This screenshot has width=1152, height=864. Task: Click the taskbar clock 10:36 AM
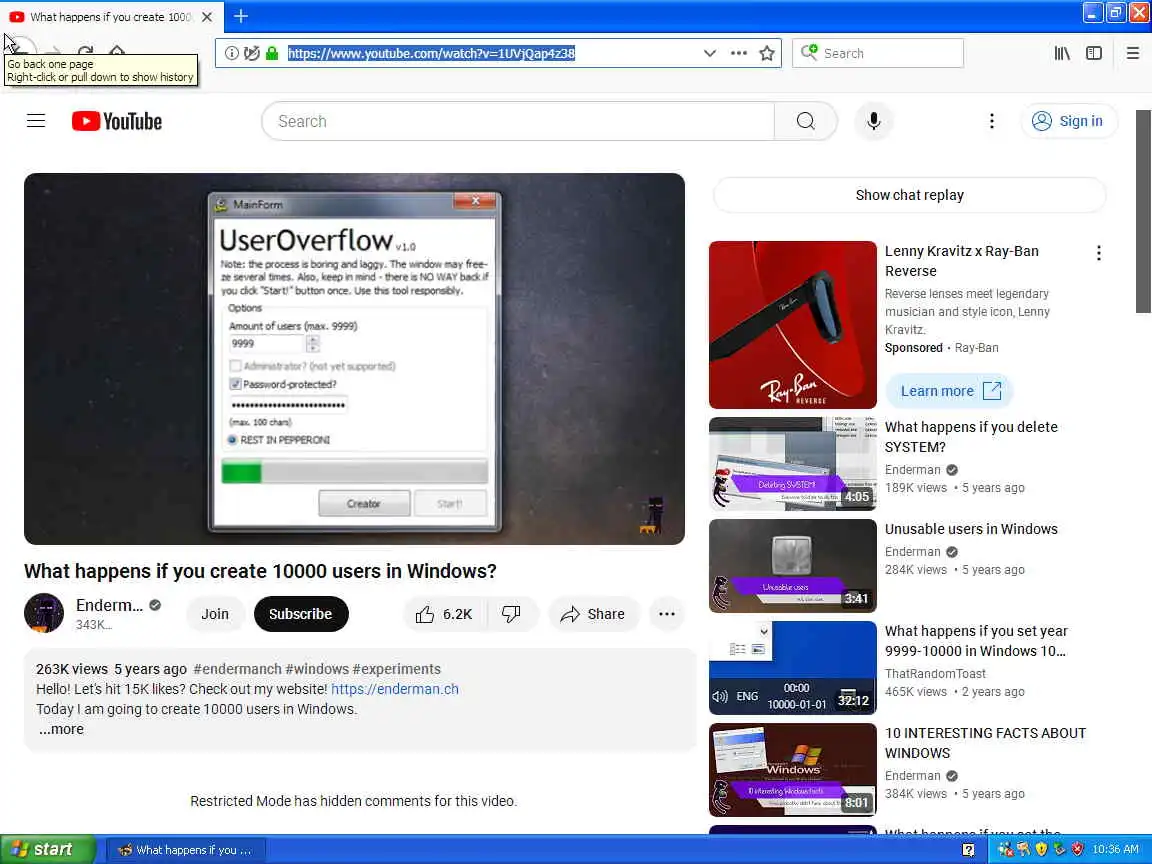pyautogui.click(x=1115, y=850)
